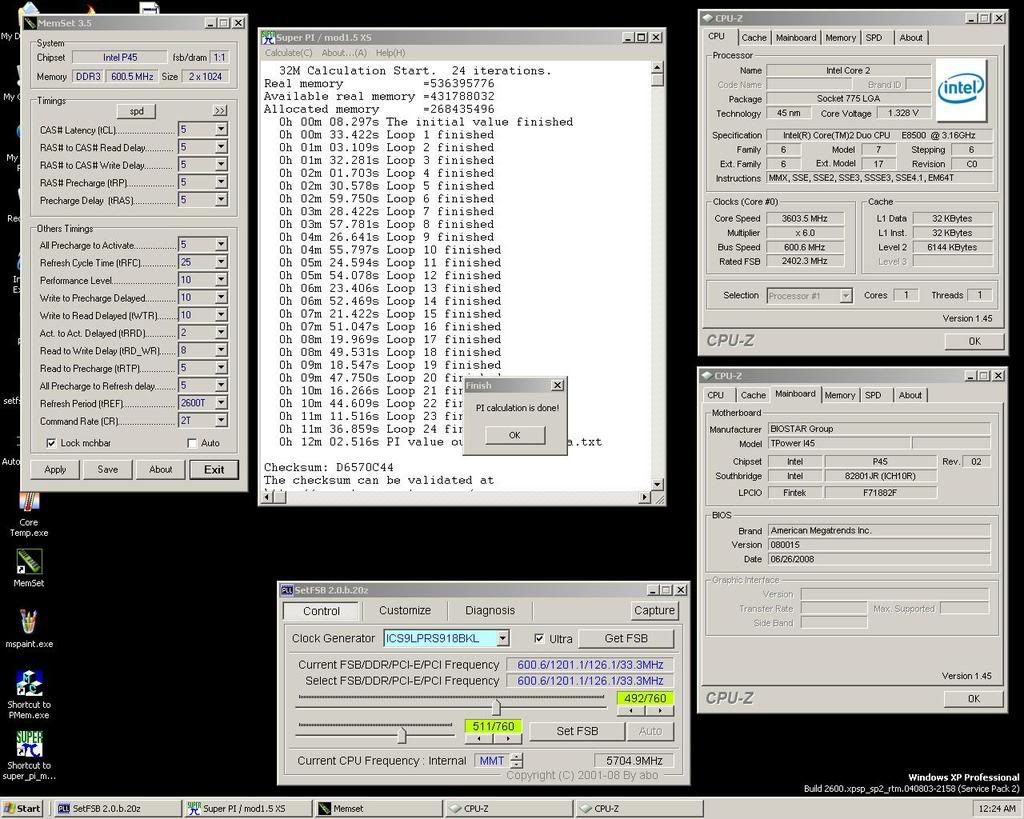Open Refresh Cycle Time (tRFC) dropdown
Image resolution: width=1024 pixels, height=819 pixels.
[x=221, y=262]
